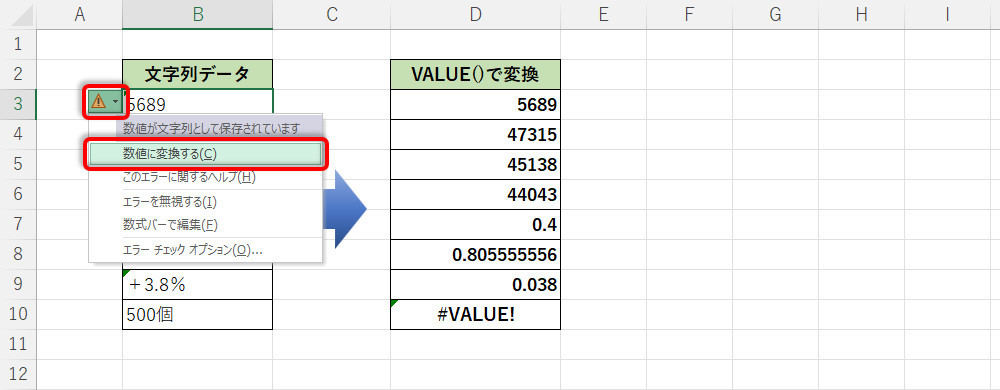Select column G header
This screenshot has width=1000, height=390.
pyautogui.click(x=775, y=15)
